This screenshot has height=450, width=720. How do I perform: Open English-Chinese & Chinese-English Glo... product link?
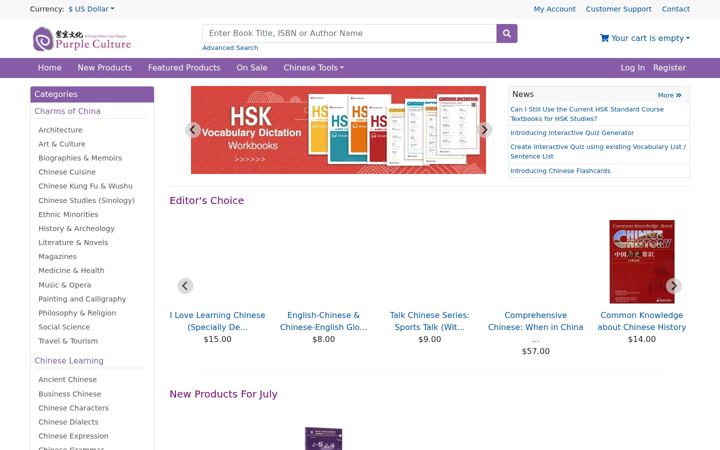[x=323, y=321]
